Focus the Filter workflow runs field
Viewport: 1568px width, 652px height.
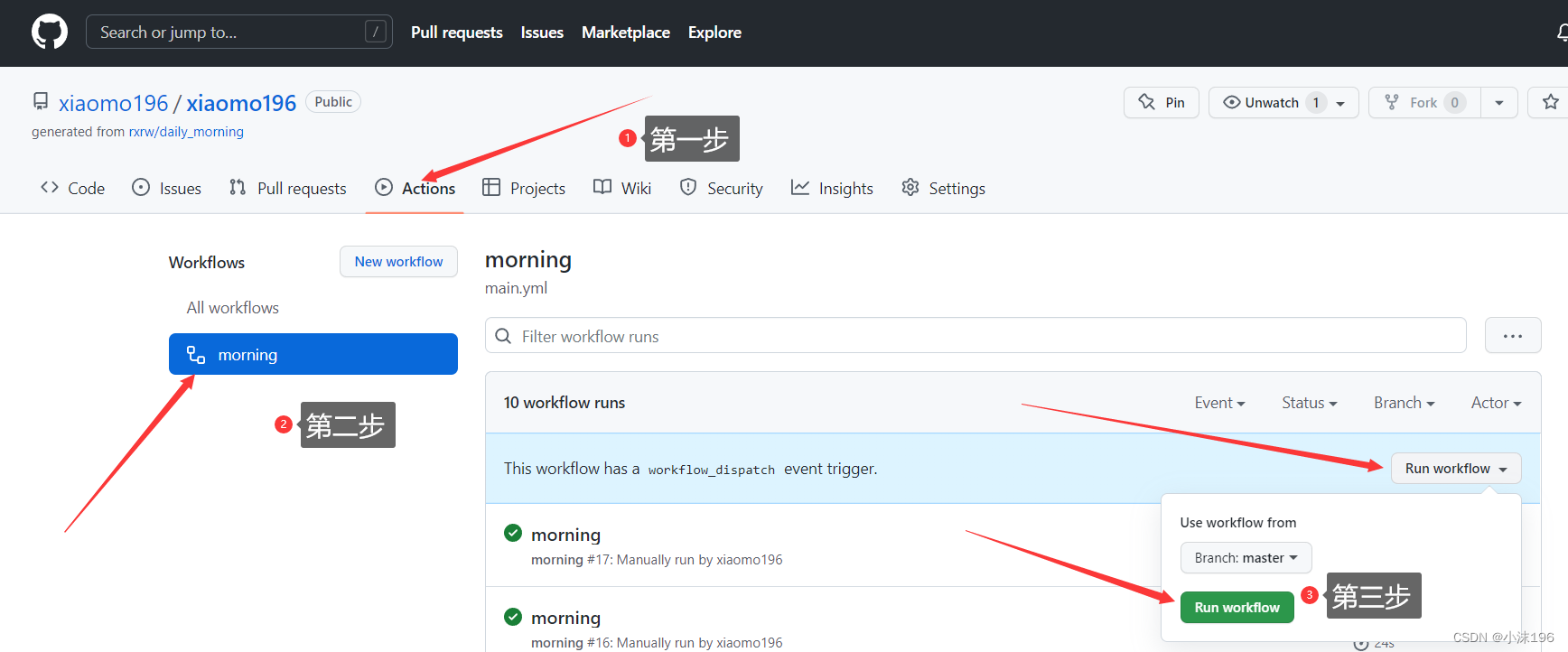point(975,336)
